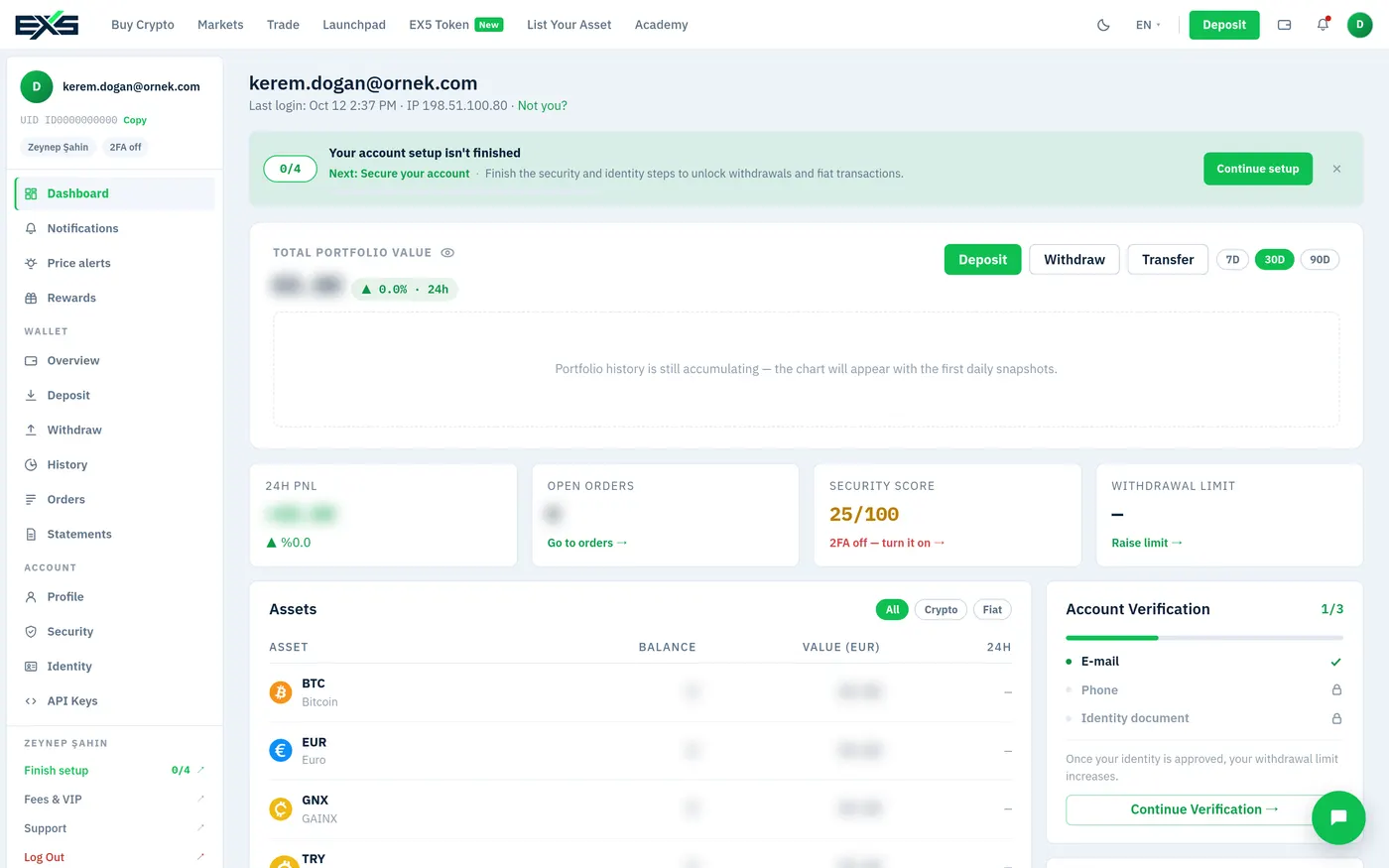Open the user avatar menu in top bar
This screenshot has height=868, width=1389.
pyautogui.click(x=1360, y=25)
